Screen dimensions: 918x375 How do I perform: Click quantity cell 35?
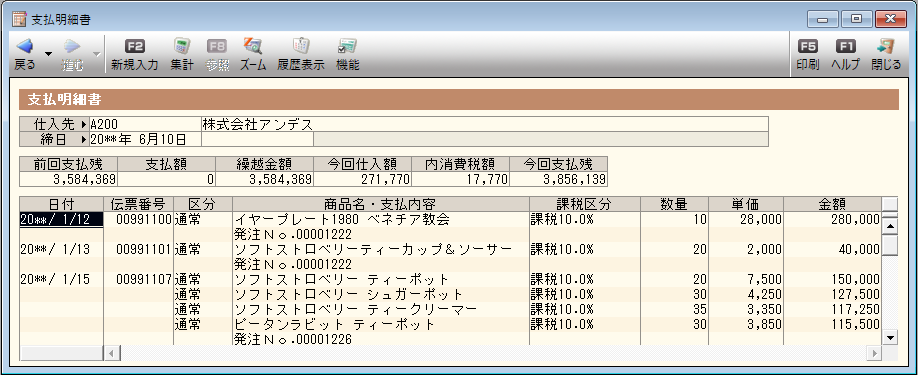pos(674,309)
